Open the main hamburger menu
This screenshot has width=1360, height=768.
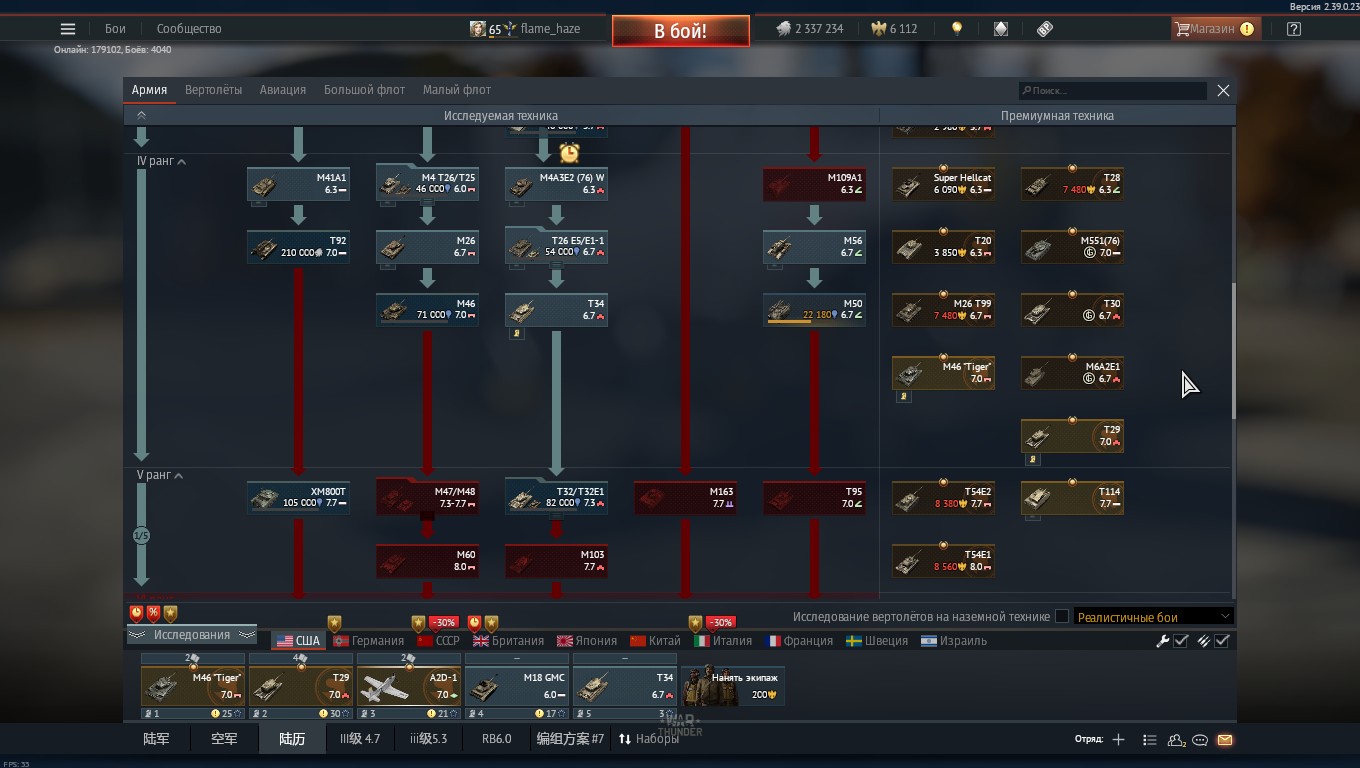[x=68, y=29]
